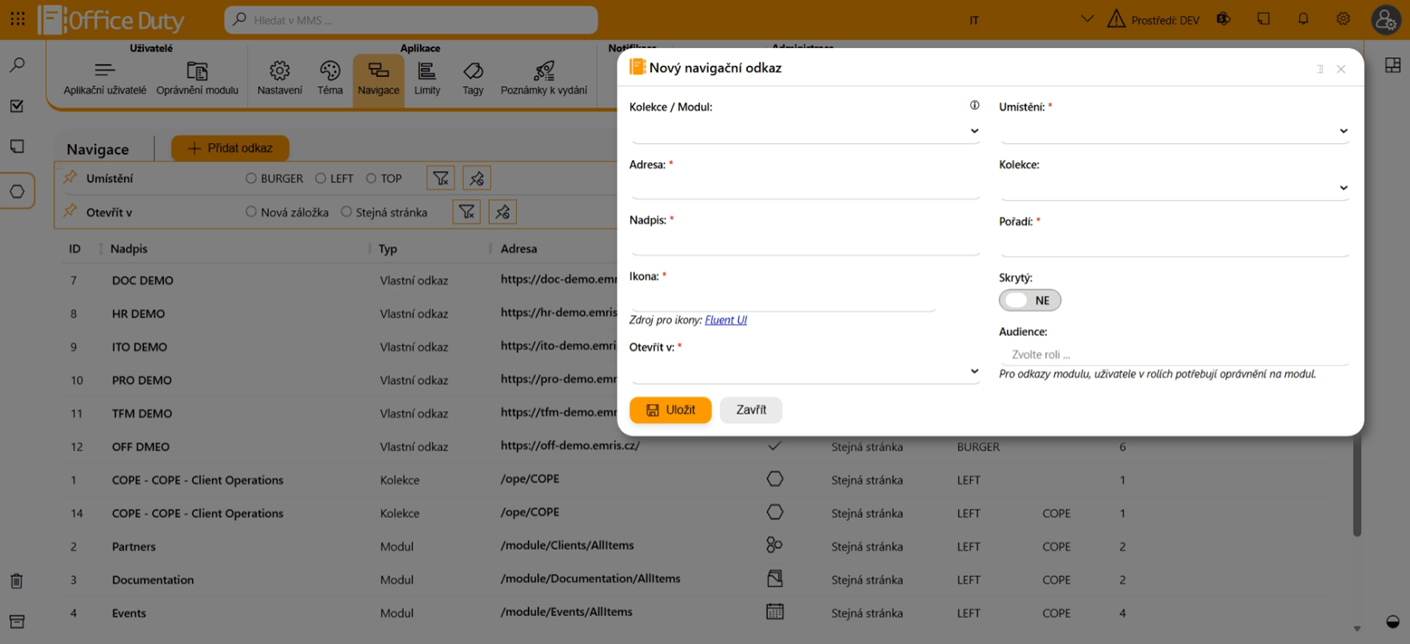Open the tasks checkbox icon in left sidebar
The height and width of the screenshot is (644, 1410).
[x=17, y=106]
